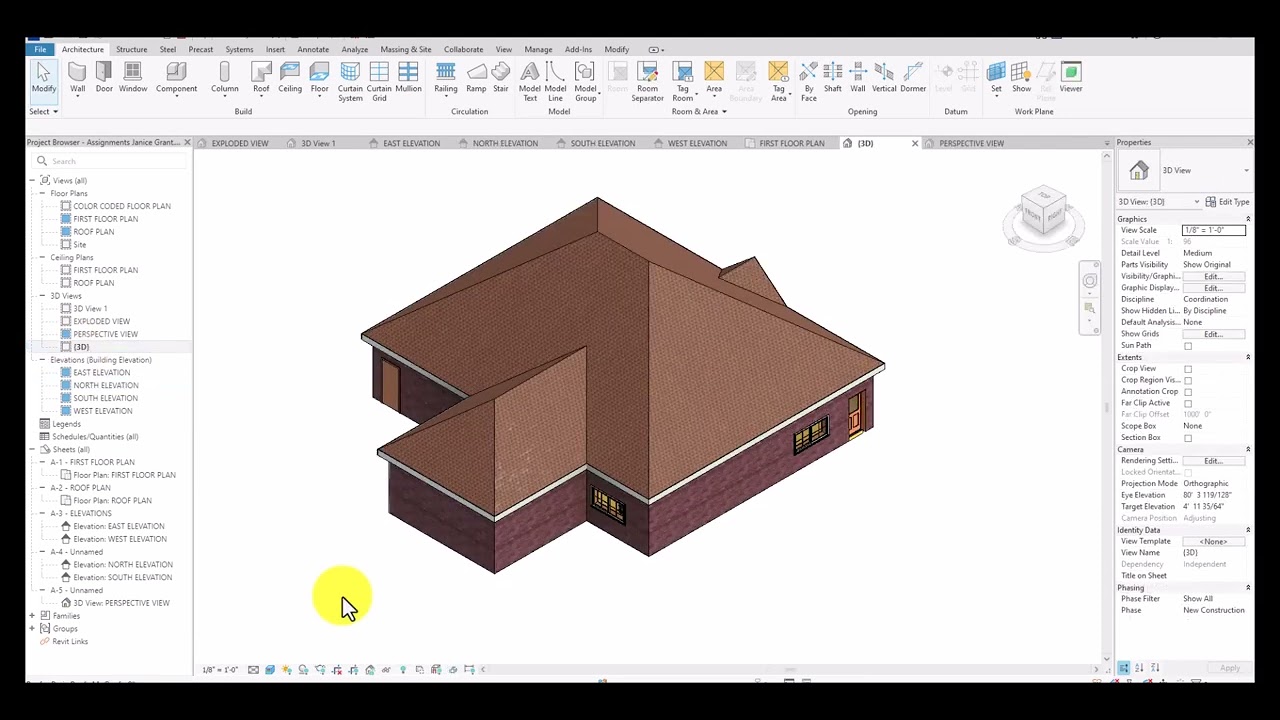Check the Annotation Crop box
Screen dimensions: 1280x720
[1188, 392]
